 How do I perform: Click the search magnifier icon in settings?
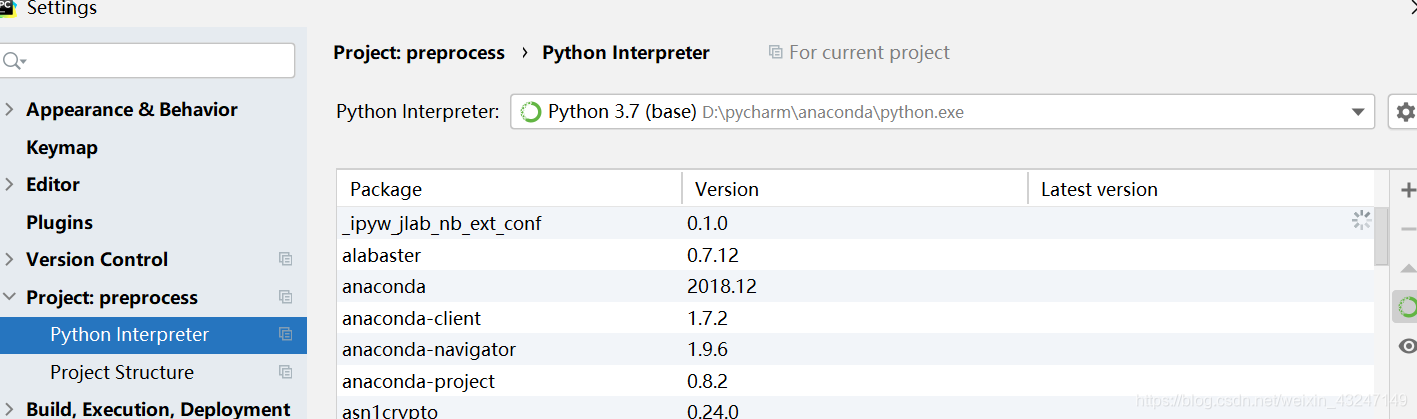(x=13, y=61)
